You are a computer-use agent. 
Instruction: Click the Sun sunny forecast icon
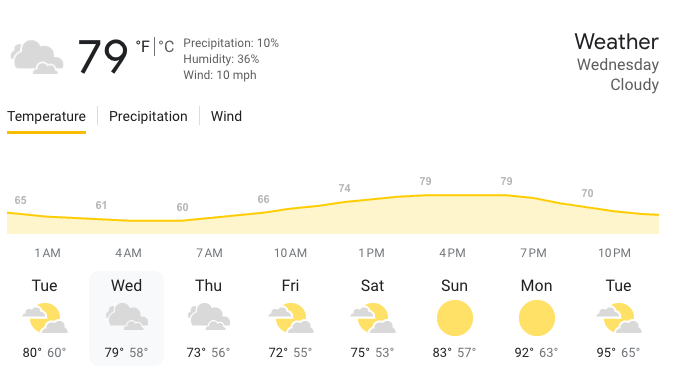455,318
